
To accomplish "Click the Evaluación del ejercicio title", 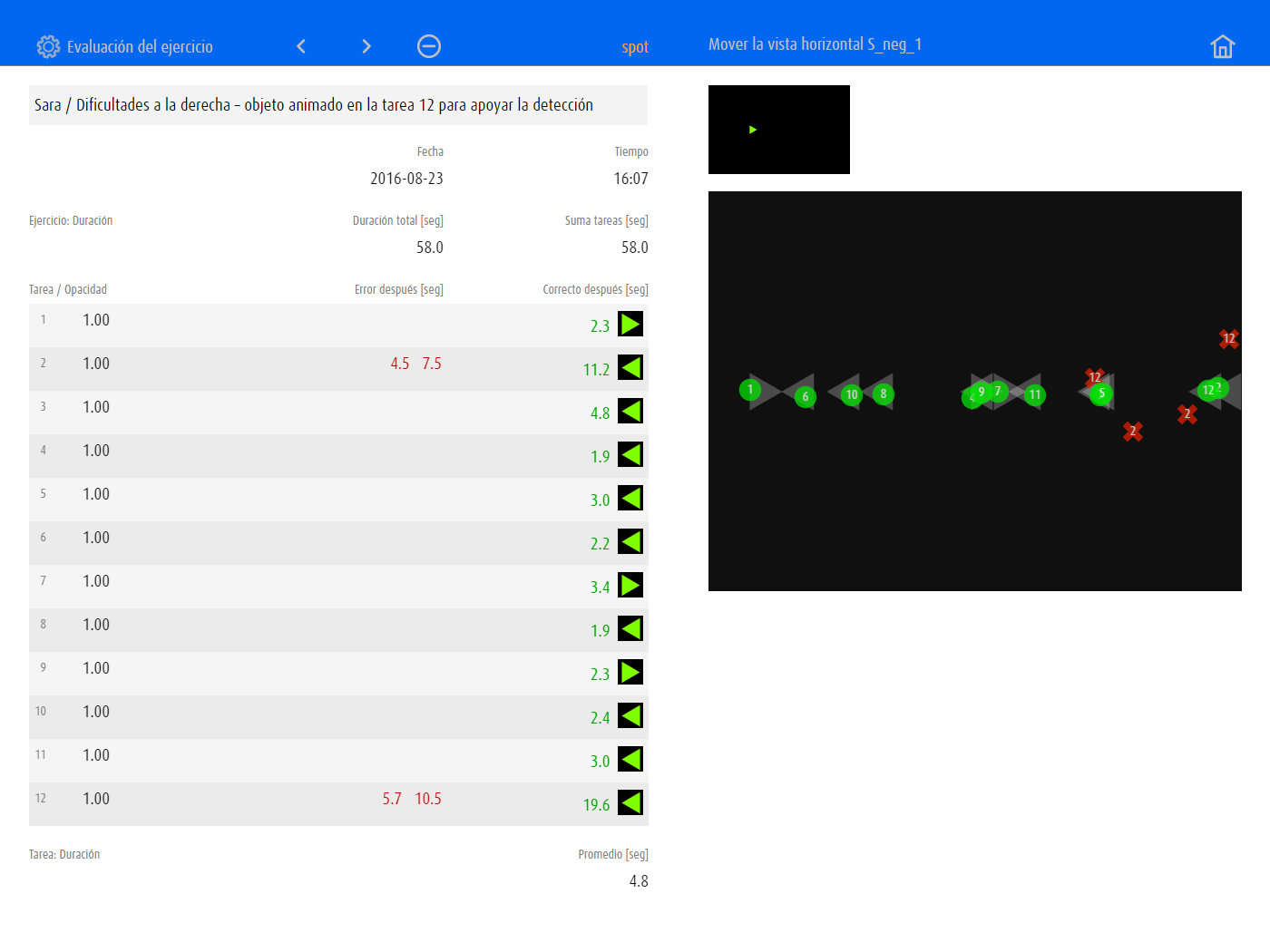I will [x=140, y=47].
